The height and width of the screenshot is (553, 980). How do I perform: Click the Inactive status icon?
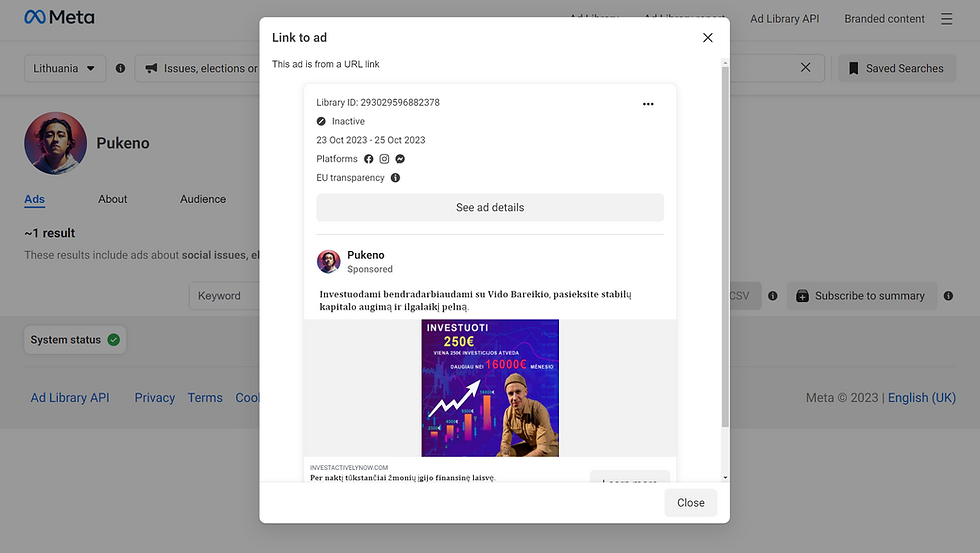[321, 121]
